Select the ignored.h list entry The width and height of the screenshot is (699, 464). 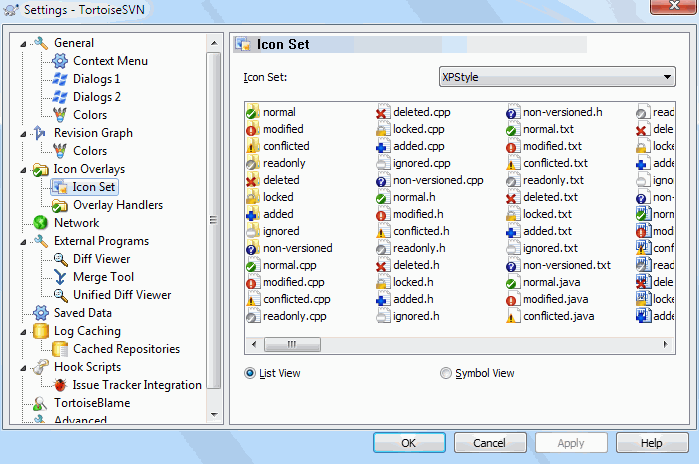[x=408, y=316]
